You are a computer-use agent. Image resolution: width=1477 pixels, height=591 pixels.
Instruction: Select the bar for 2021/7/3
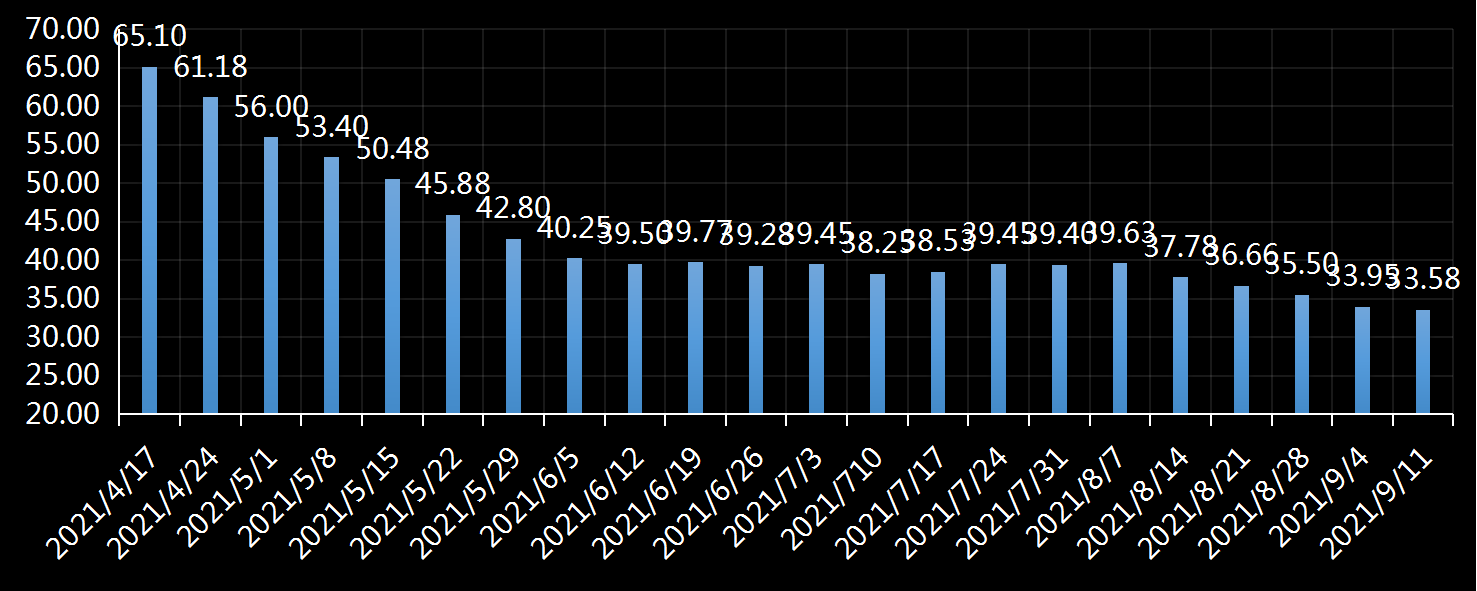(x=816, y=338)
